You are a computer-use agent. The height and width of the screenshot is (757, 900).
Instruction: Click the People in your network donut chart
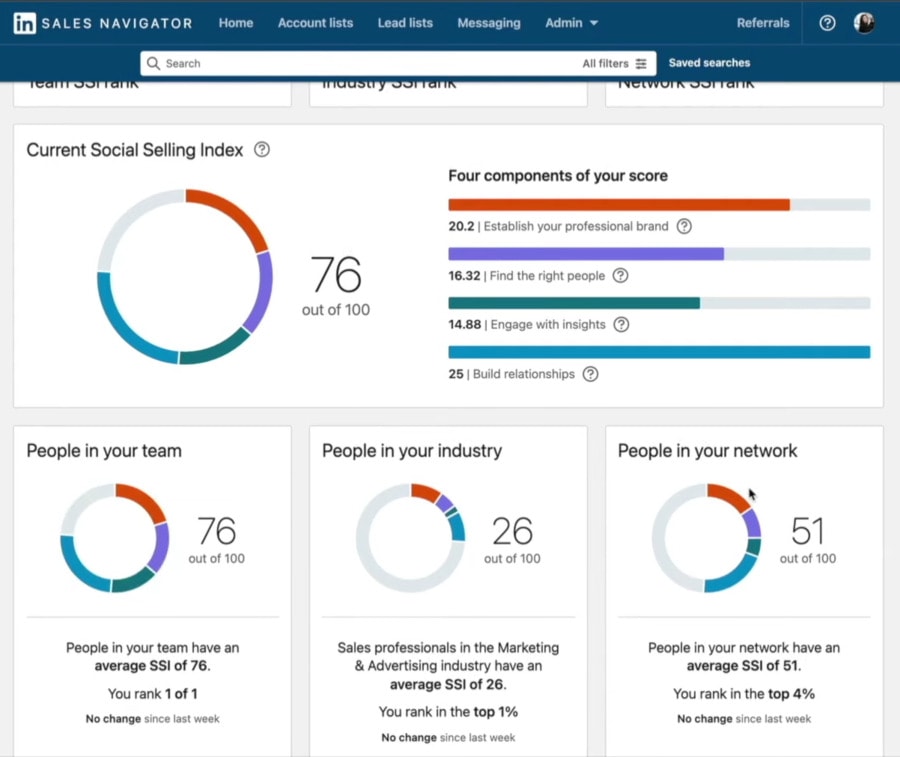click(707, 538)
